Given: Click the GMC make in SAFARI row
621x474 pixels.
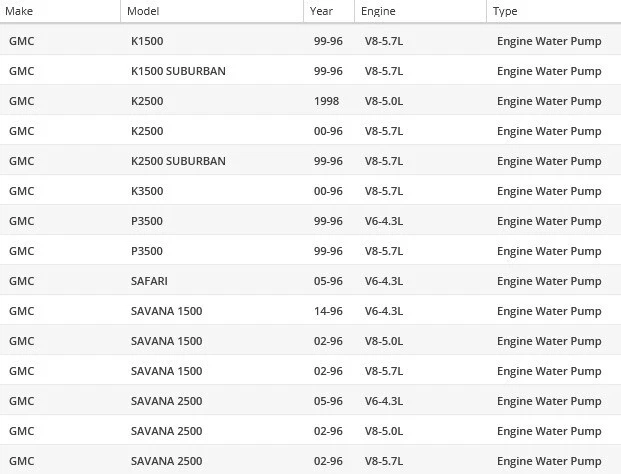Looking at the screenshot, I should pyautogui.click(x=21, y=281).
